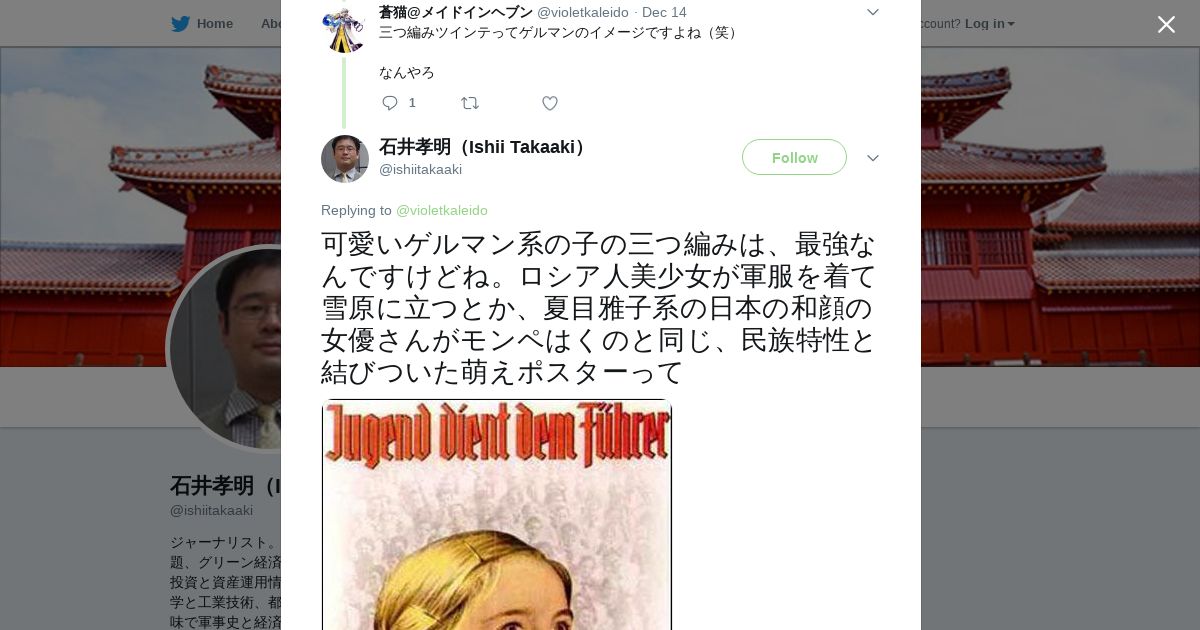Open the @ishiitakaaki handle link
This screenshot has height=630, width=1200.
coord(420,169)
